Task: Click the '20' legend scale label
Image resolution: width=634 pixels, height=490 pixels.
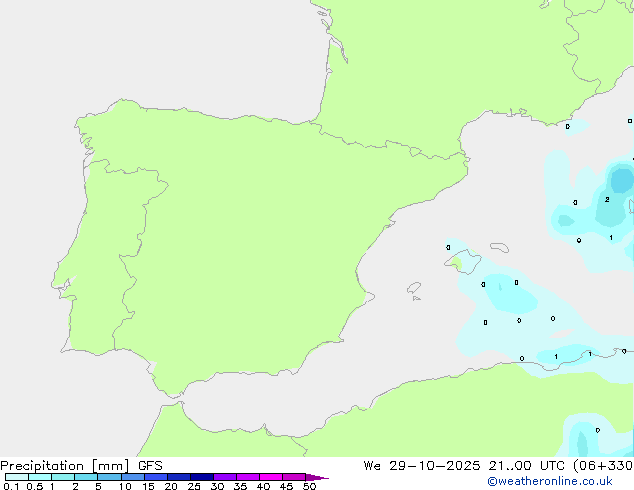Action: [171, 486]
